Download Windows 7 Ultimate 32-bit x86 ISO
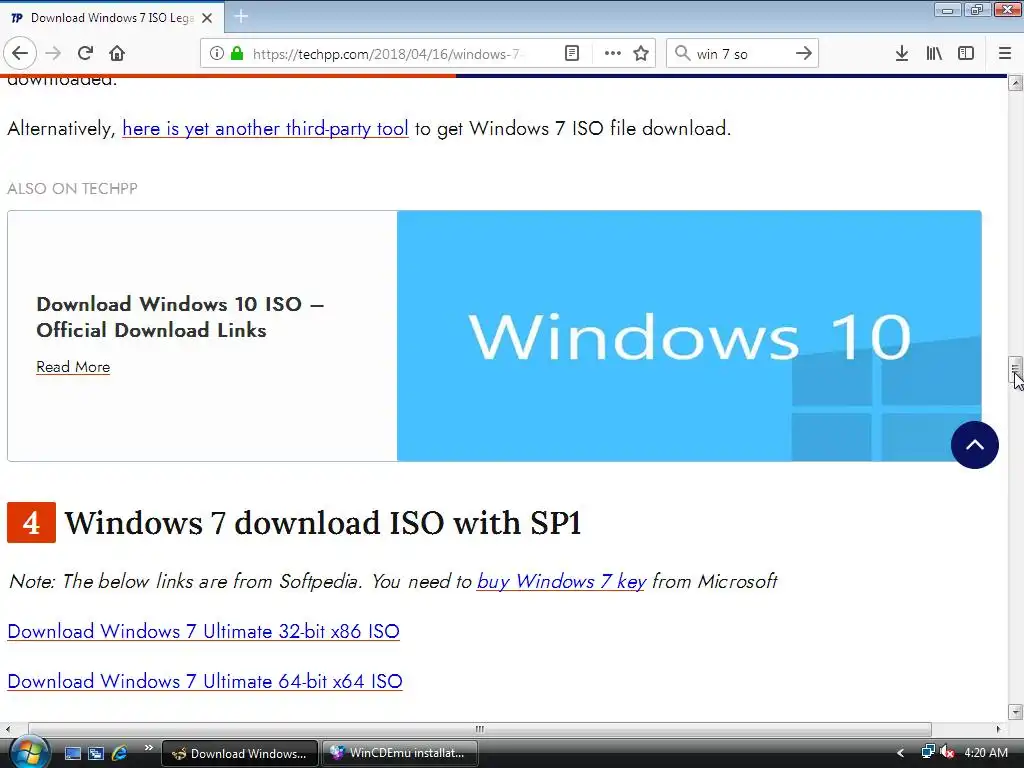 [203, 632]
